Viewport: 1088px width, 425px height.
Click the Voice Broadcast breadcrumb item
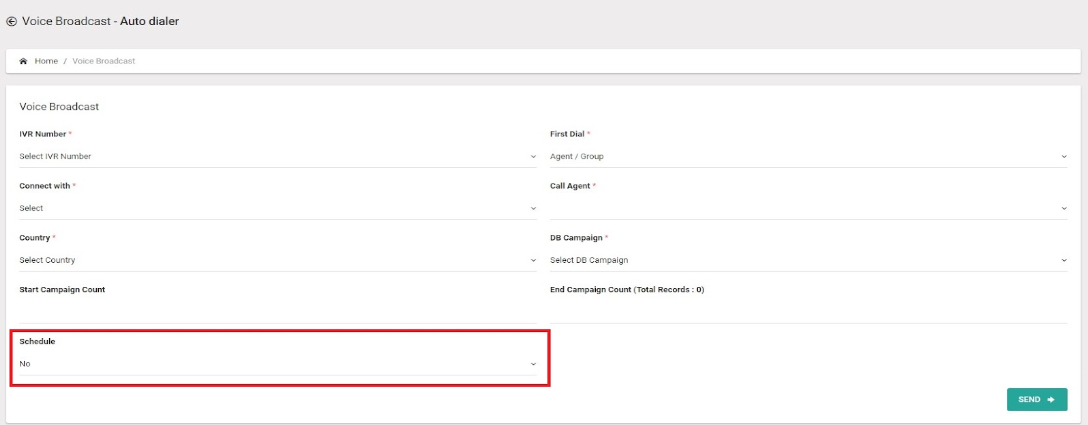click(104, 61)
